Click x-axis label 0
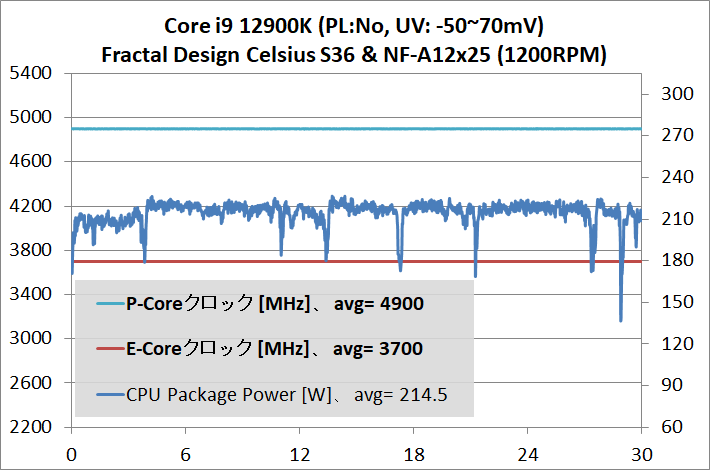 pyautogui.click(x=72, y=455)
